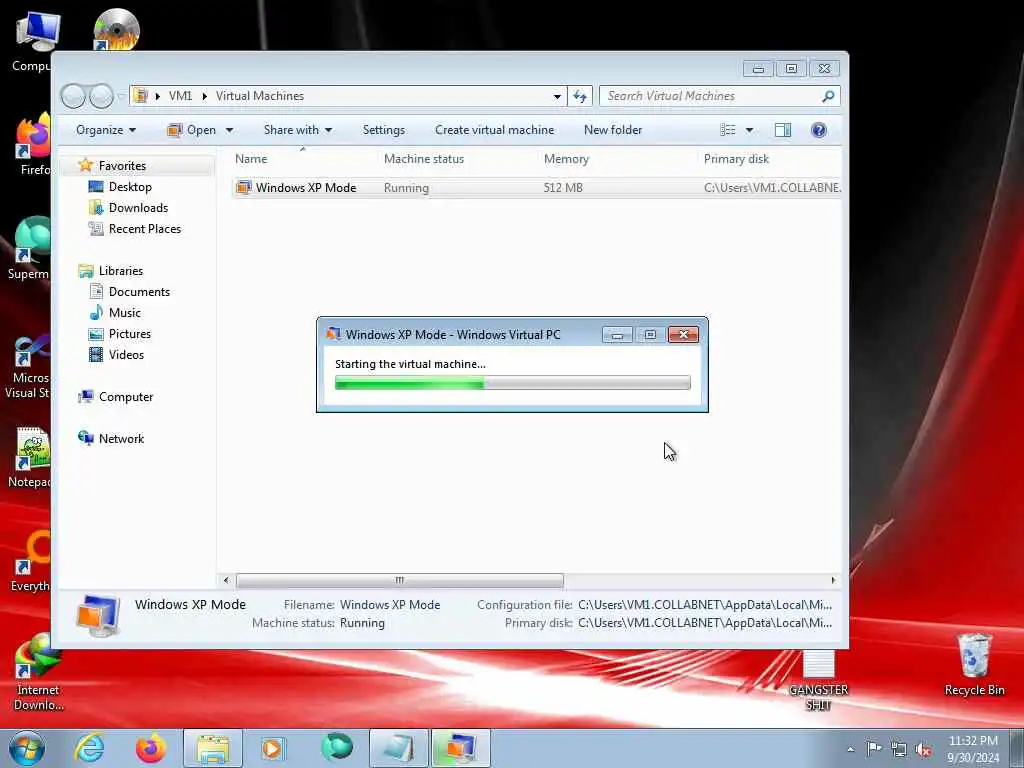Viewport: 1024px width, 768px height.
Task: Open Windows Media Player taskbar icon
Action: (274, 748)
